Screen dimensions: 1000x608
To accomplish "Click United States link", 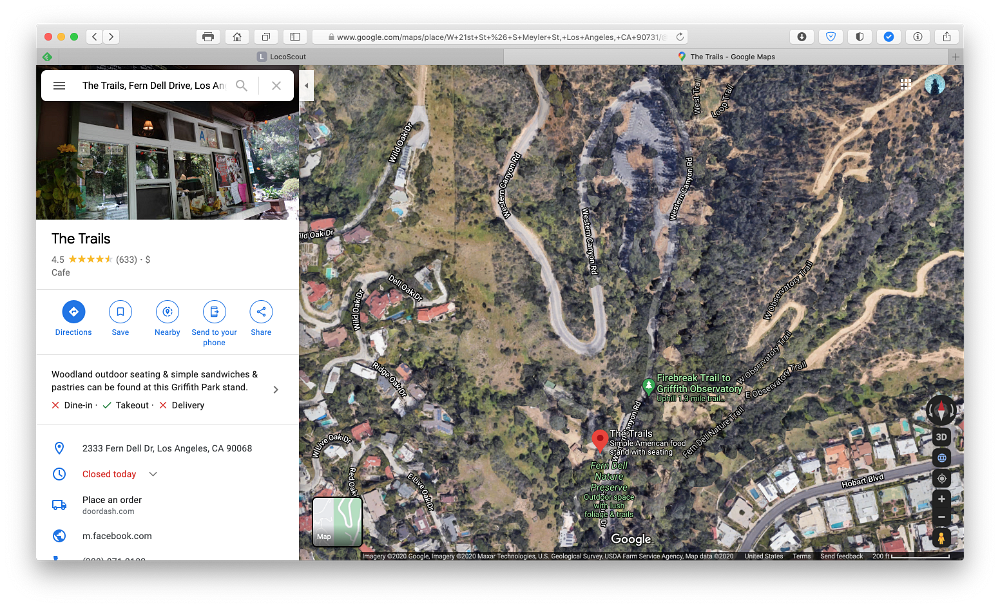I will [x=763, y=556].
